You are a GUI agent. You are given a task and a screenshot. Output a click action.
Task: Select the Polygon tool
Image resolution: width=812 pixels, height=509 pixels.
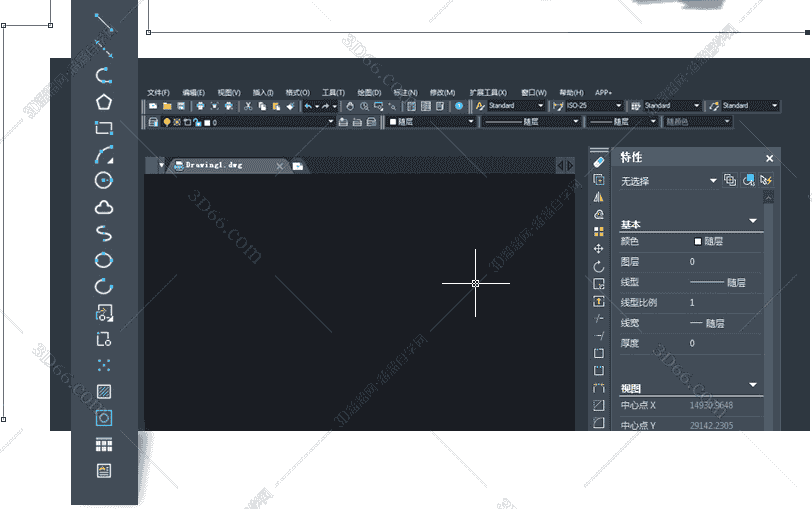[104, 102]
